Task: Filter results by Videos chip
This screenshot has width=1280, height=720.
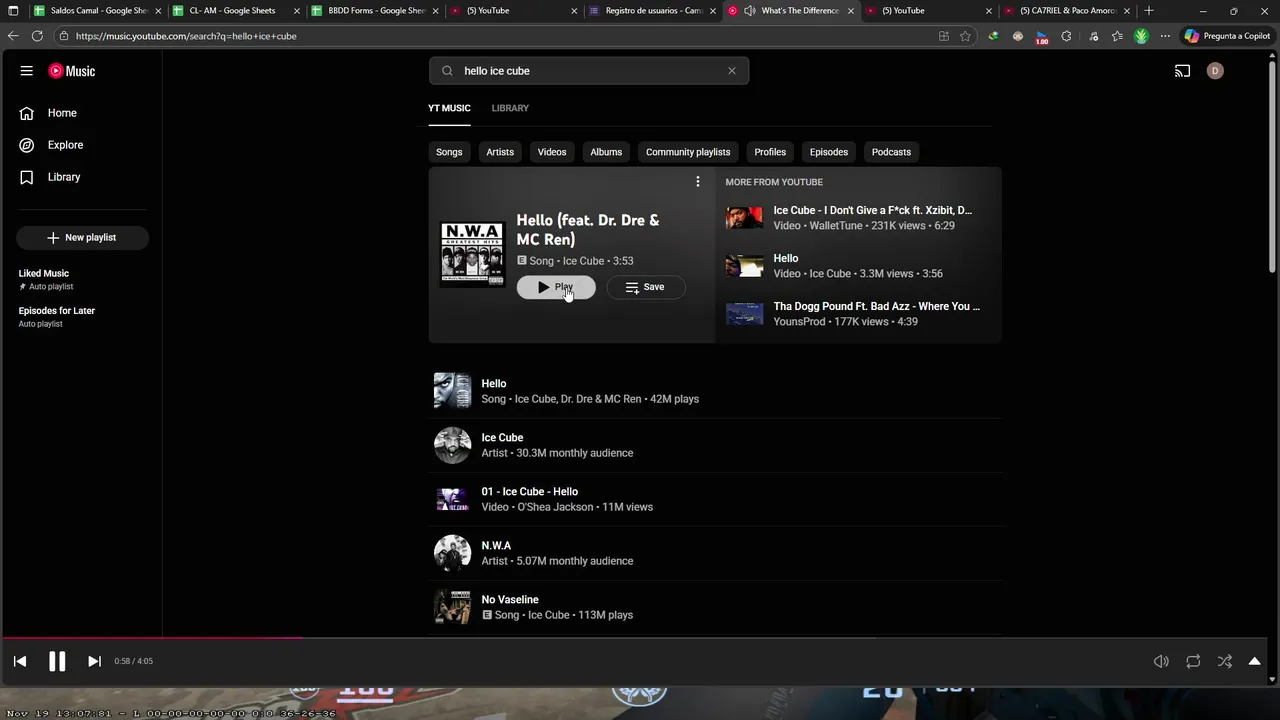Action: (552, 152)
